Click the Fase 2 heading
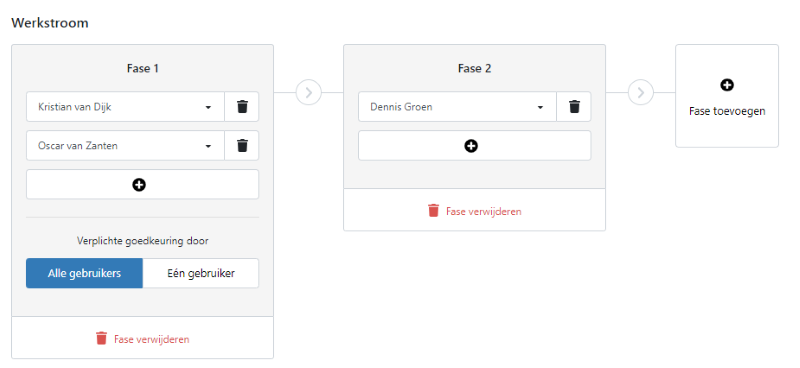 [x=474, y=68]
